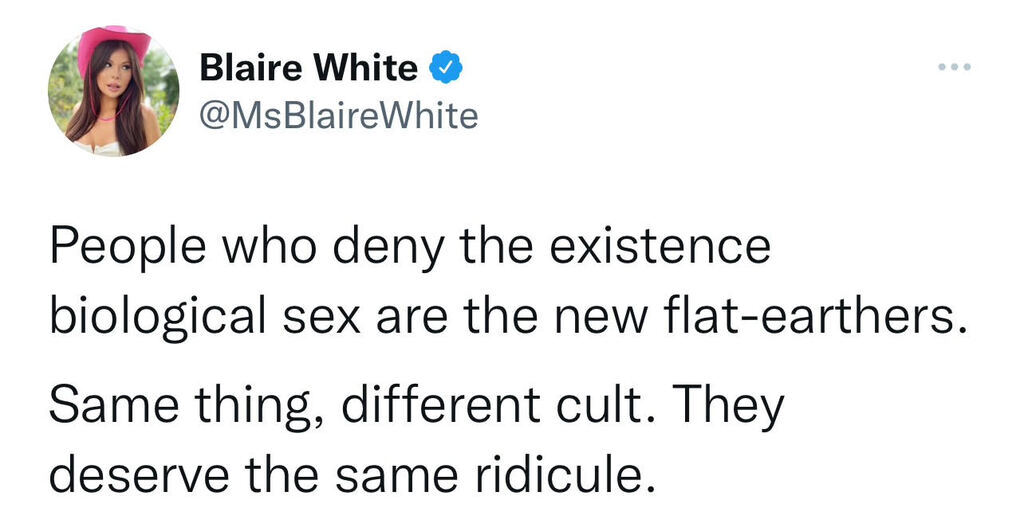Select the 'Same thing, different cult' line

point(416,404)
